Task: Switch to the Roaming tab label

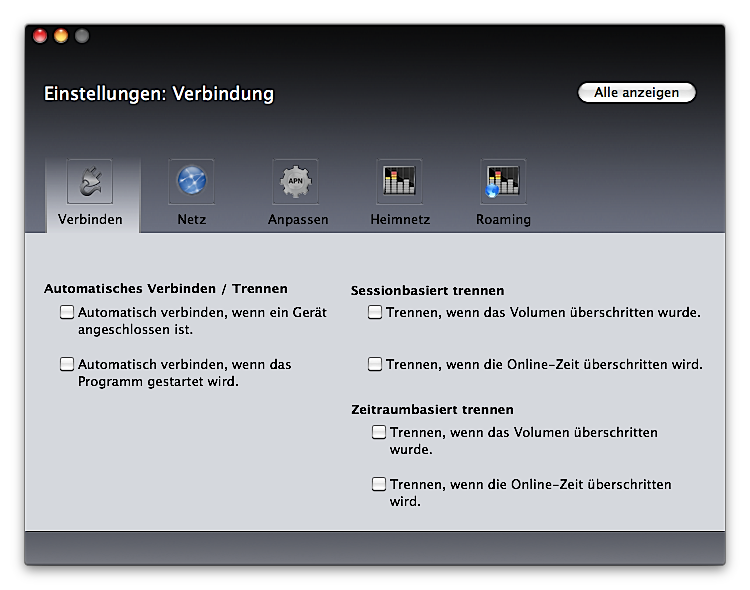Action: (x=503, y=219)
